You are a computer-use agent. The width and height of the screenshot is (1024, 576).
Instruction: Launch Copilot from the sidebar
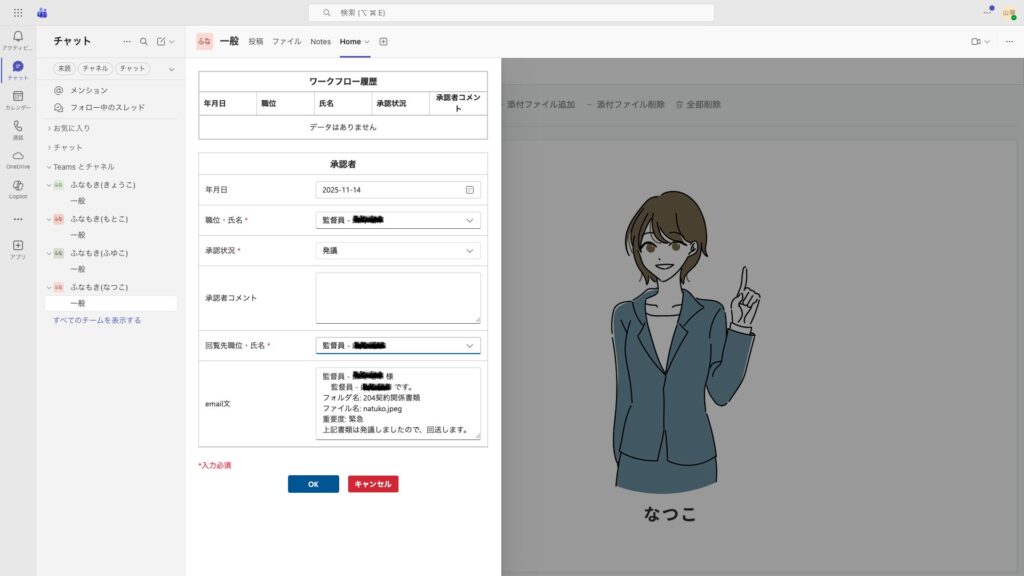pyautogui.click(x=17, y=186)
